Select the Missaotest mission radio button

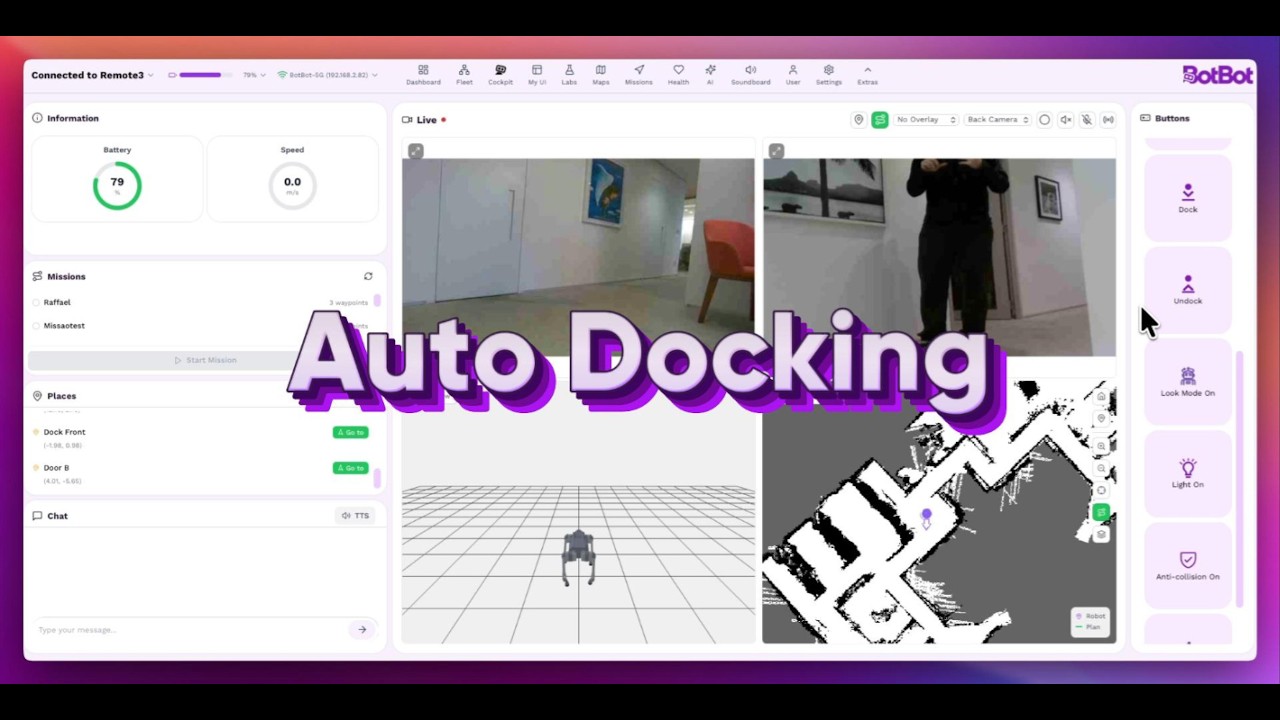36,326
